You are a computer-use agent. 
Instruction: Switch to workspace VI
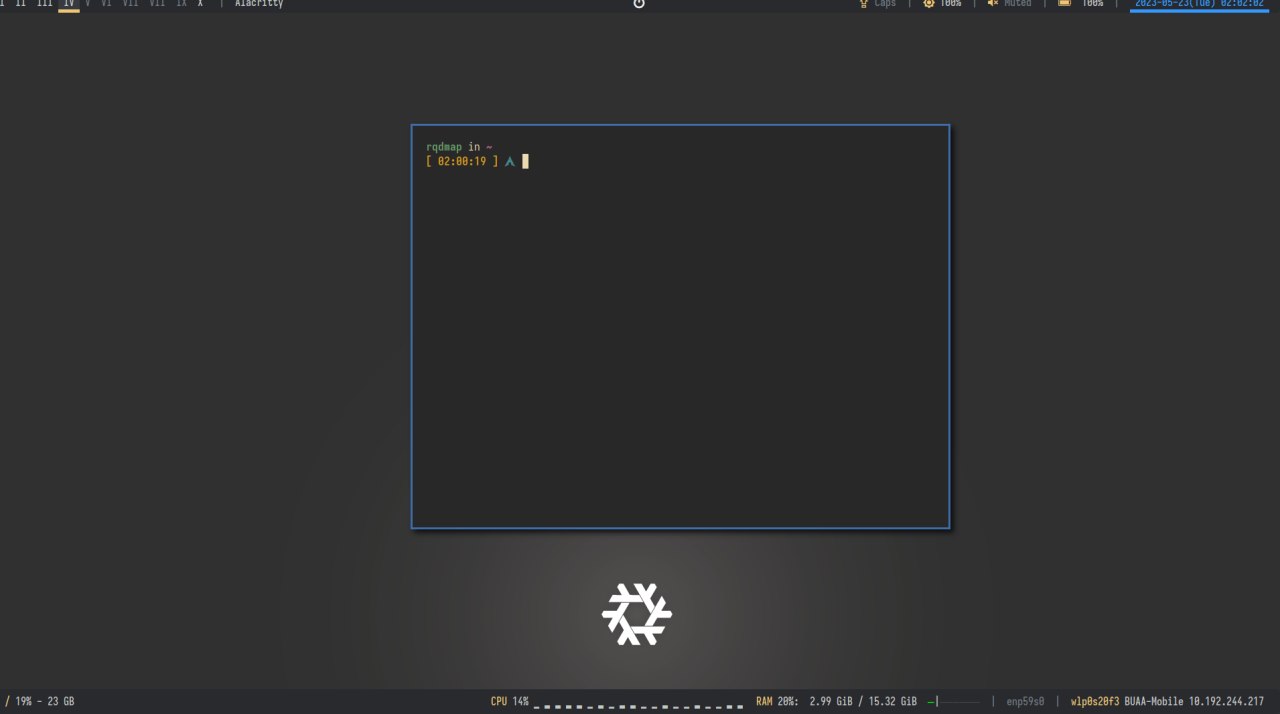click(x=106, y=3)
